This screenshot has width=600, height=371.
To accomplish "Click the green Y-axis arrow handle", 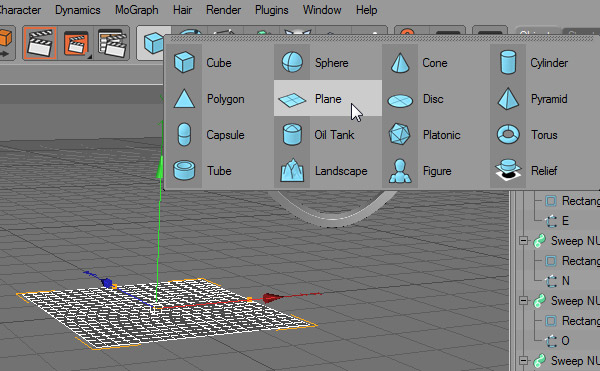I will (x=160, y=169).
